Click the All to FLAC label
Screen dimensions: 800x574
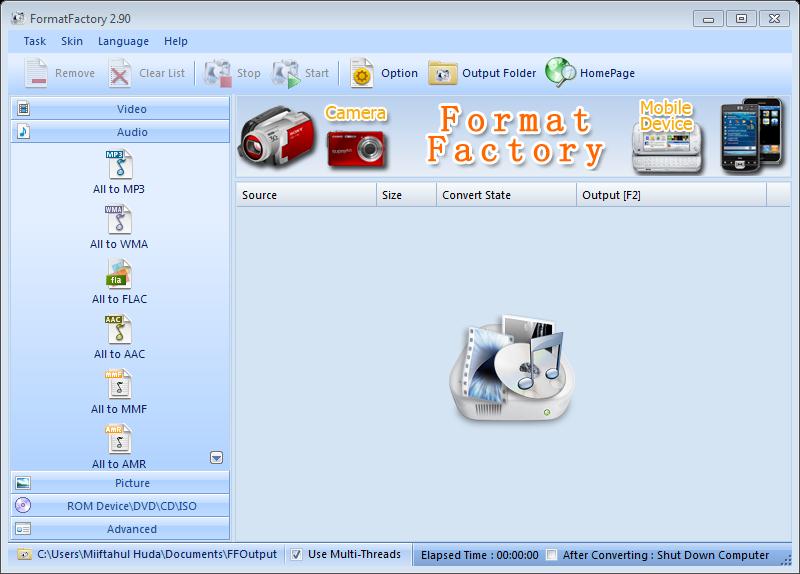119,299
